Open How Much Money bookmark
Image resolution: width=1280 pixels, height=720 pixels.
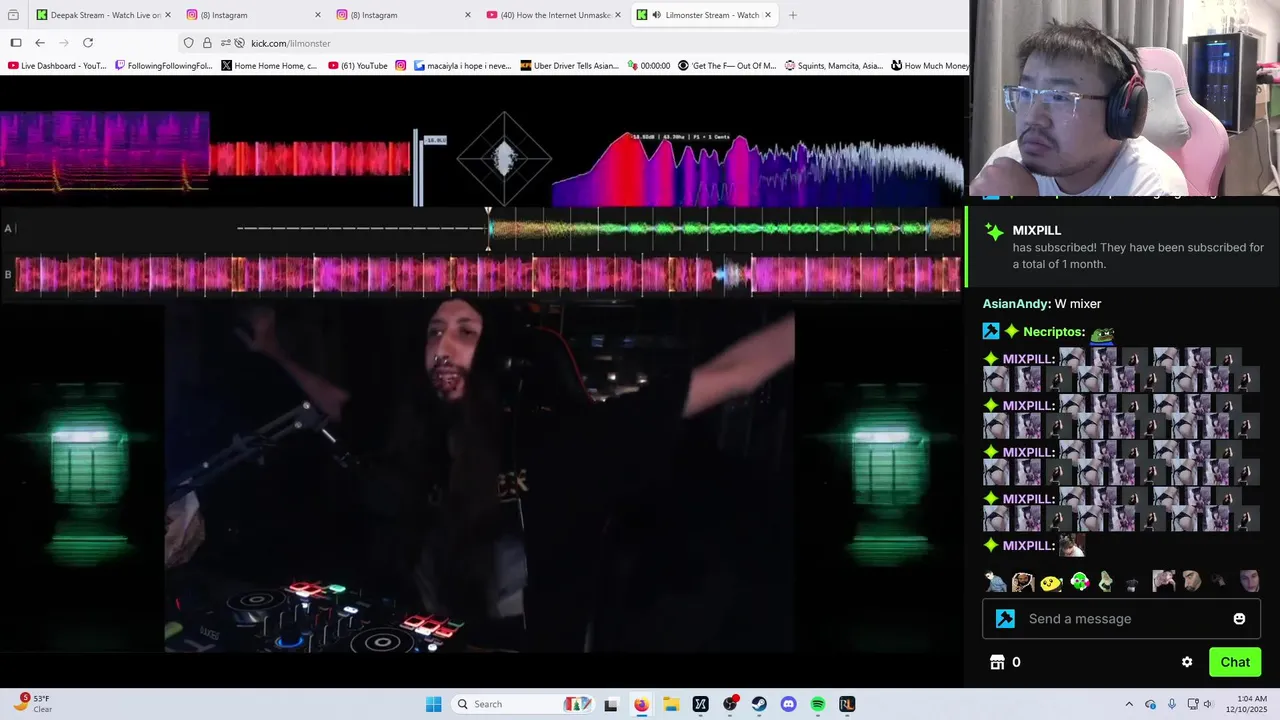pos(930,66)
